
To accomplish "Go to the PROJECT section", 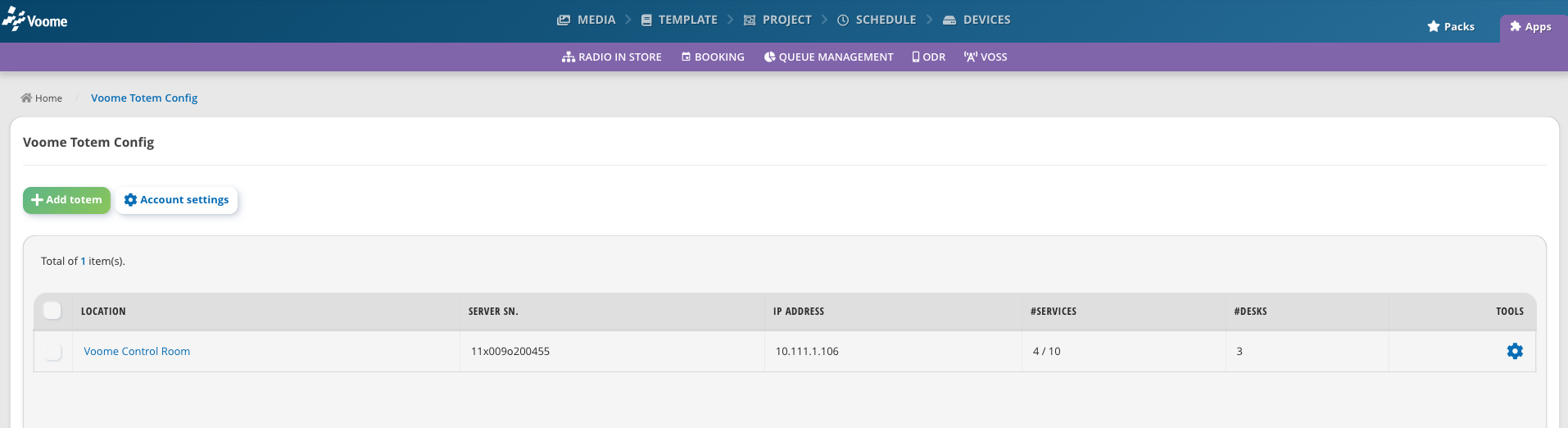I will pos(777,20).
